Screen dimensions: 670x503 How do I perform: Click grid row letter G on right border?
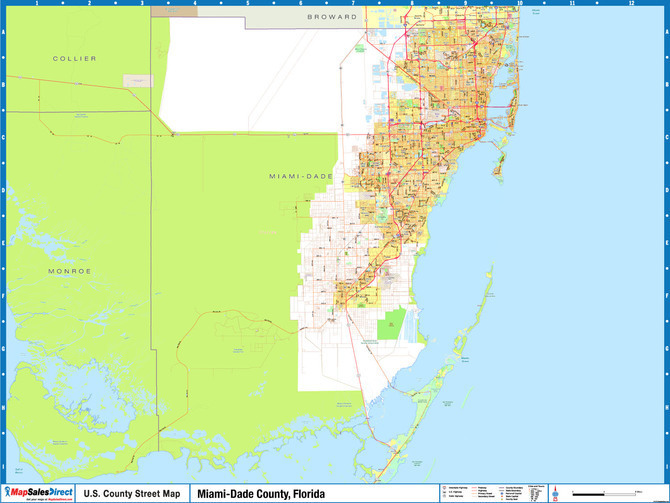coord(667,348)
